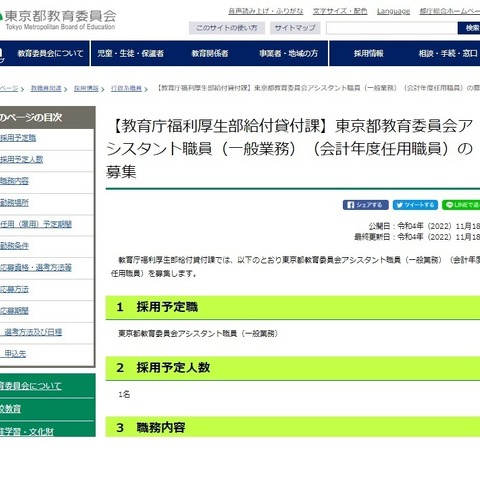Open 教職員関連 breadcrumb link

46,88
